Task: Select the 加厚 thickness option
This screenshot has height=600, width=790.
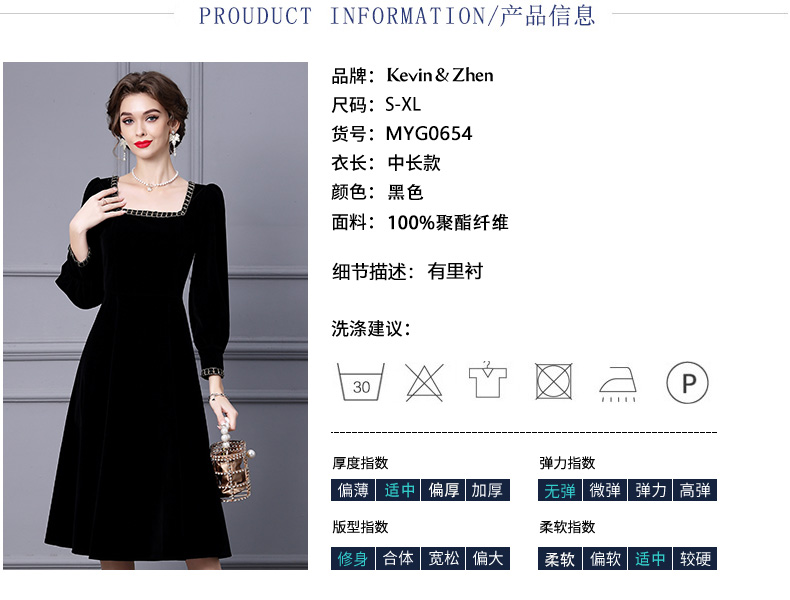Action: (488, 490)
